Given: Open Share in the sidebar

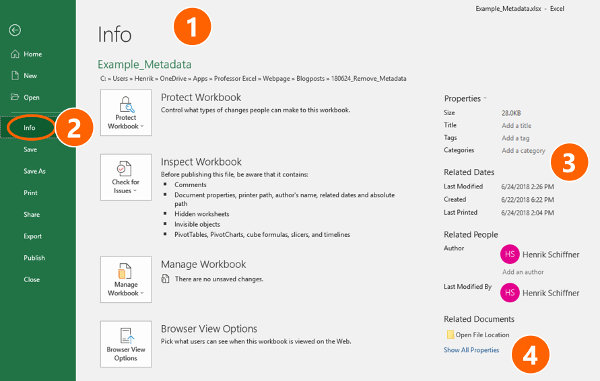Looking at the screenshot, I should tap(32, 214).
